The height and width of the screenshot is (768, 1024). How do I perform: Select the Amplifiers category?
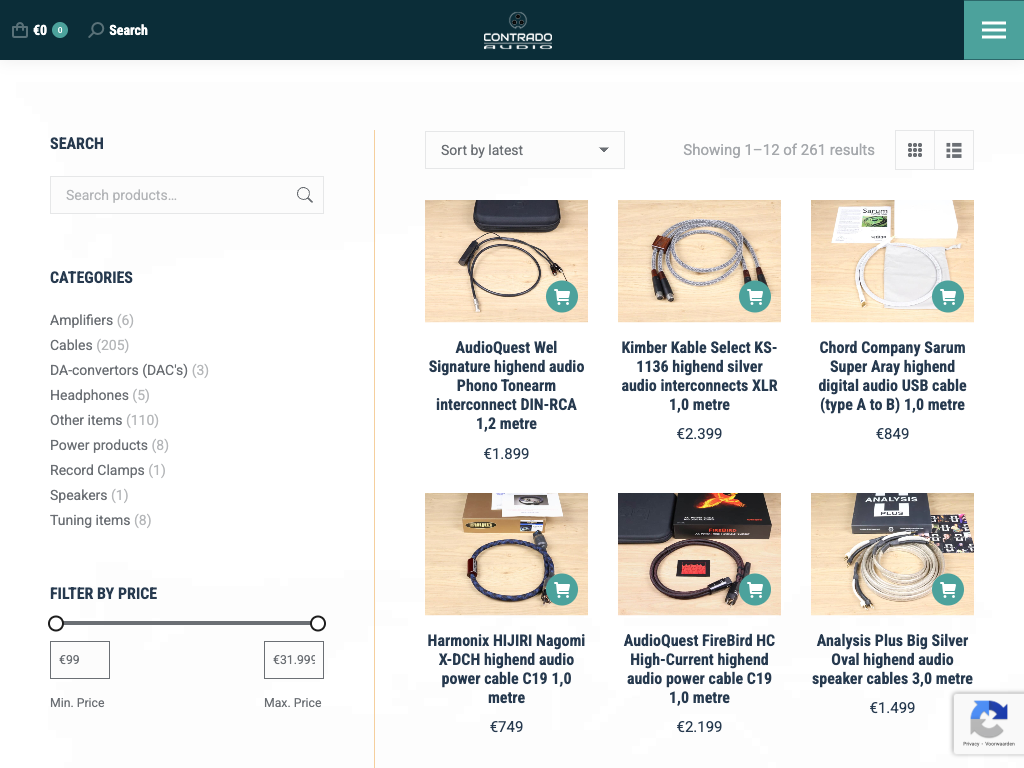(81, 320)
